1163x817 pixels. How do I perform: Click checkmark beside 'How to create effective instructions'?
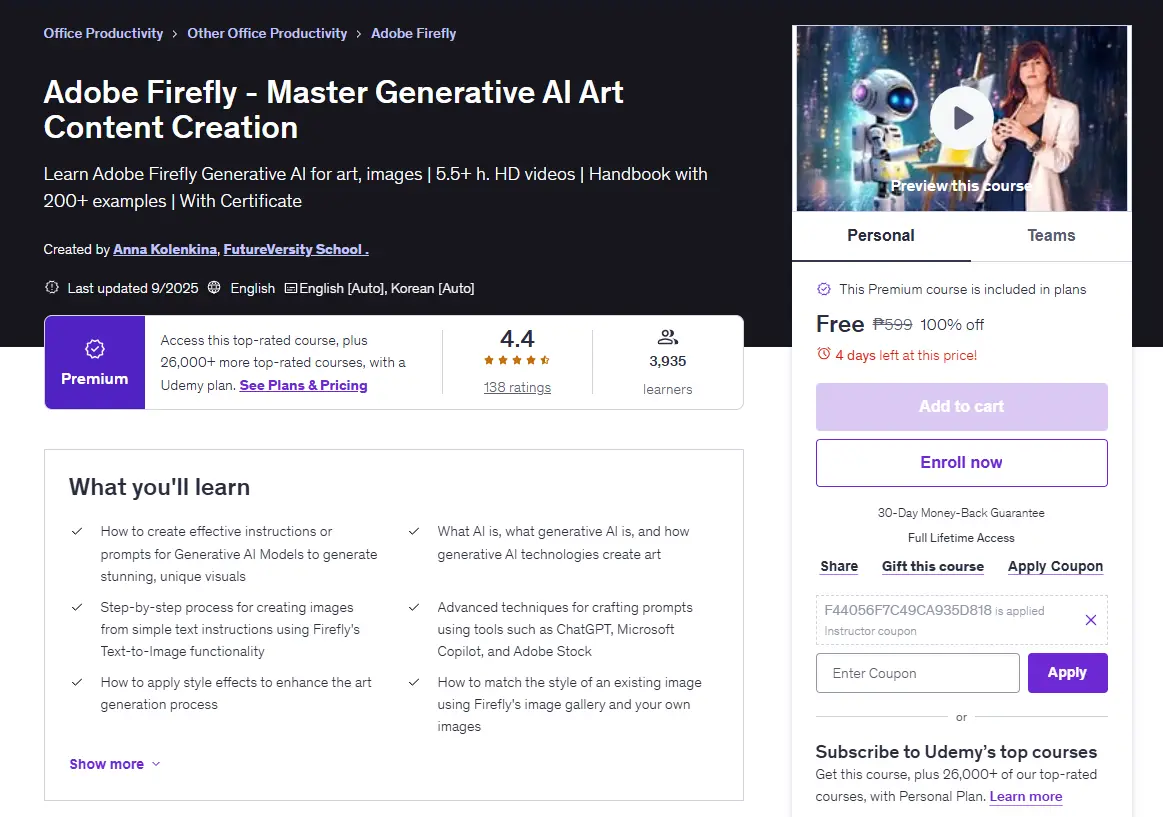click(x=76, y=532)
